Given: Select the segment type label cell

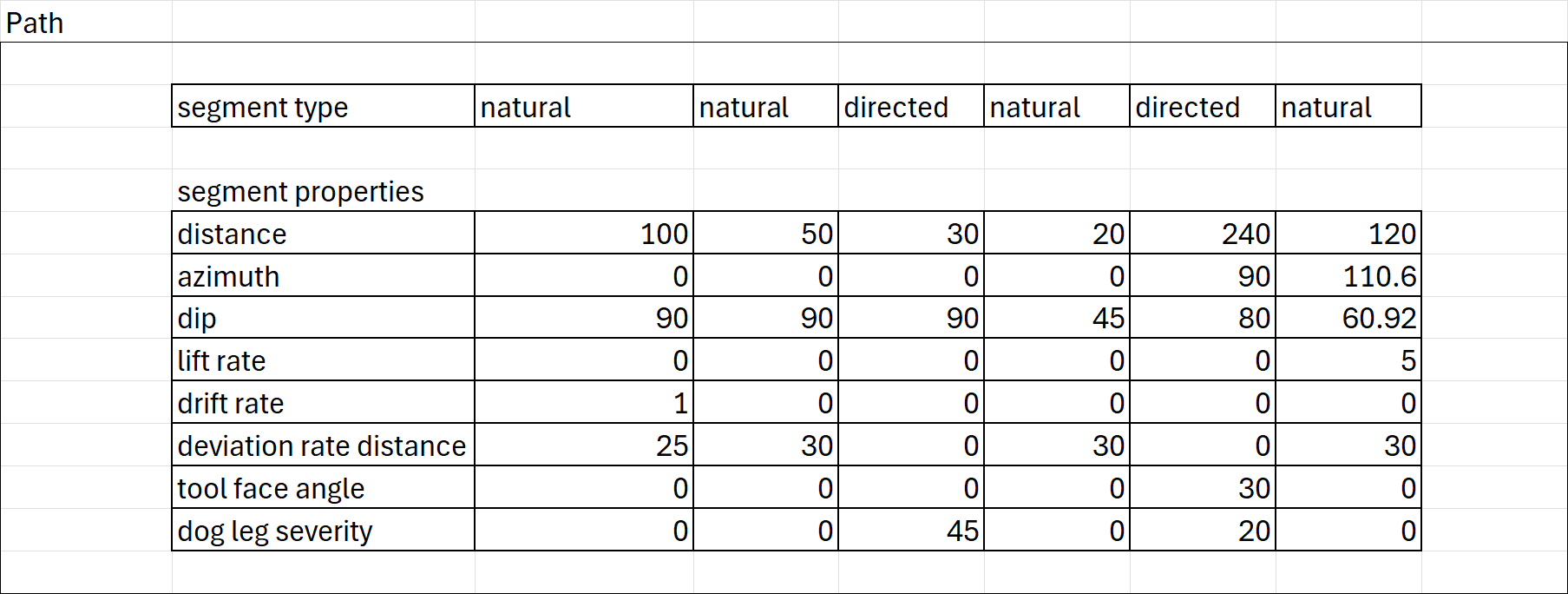Looking at the screenshot, I should (324, 106).
